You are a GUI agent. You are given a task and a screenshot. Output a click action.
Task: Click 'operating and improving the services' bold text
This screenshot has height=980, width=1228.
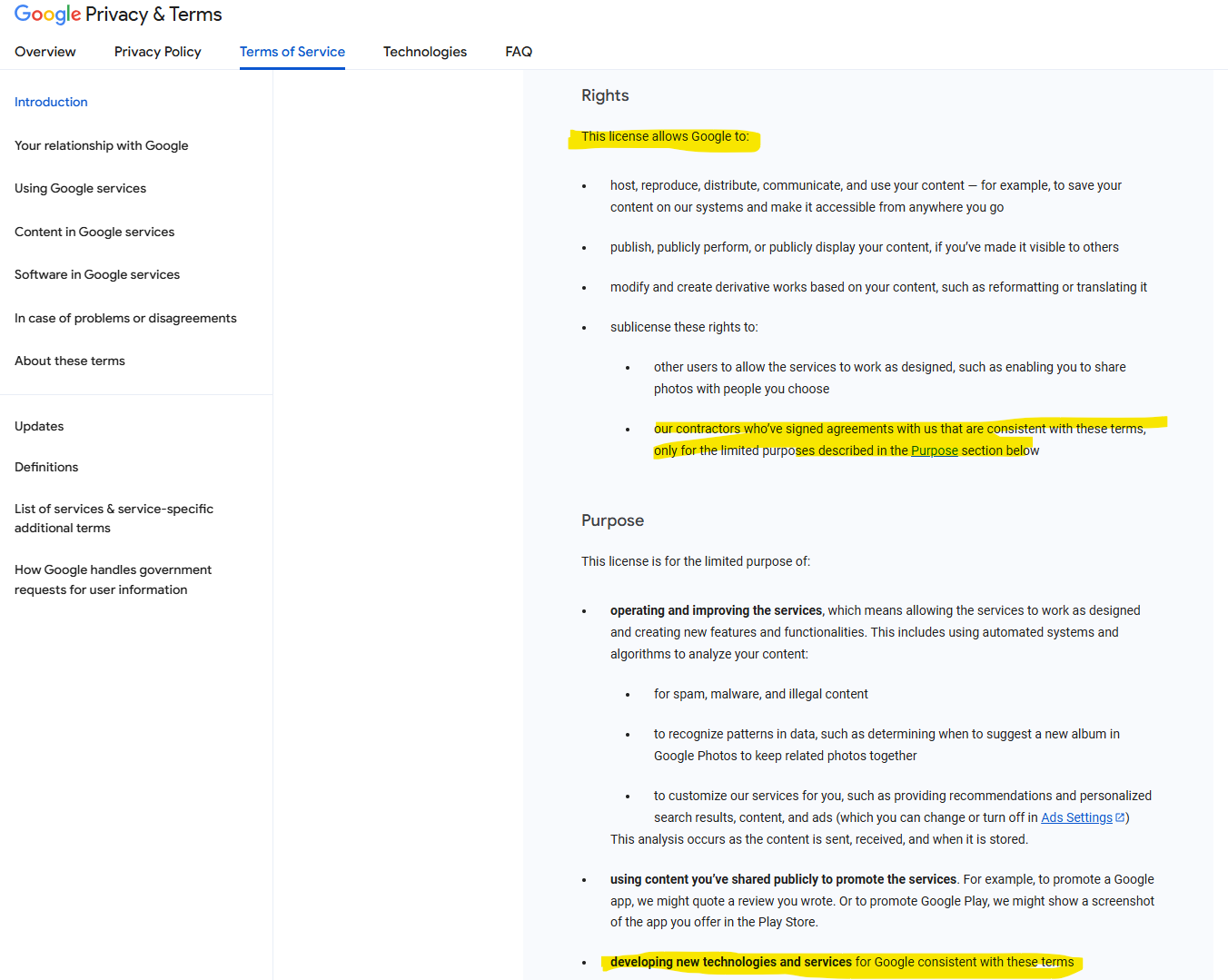tap(717, 610)
